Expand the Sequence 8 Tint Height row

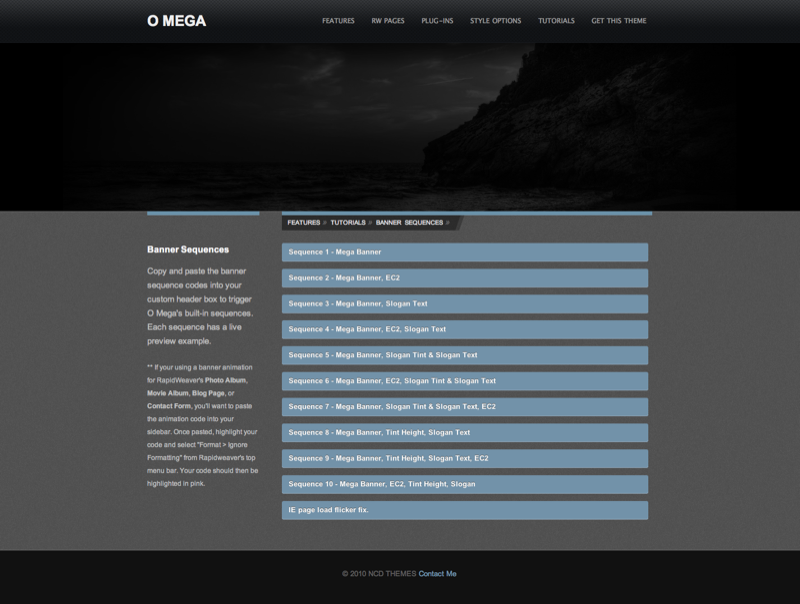click(464, 433)
